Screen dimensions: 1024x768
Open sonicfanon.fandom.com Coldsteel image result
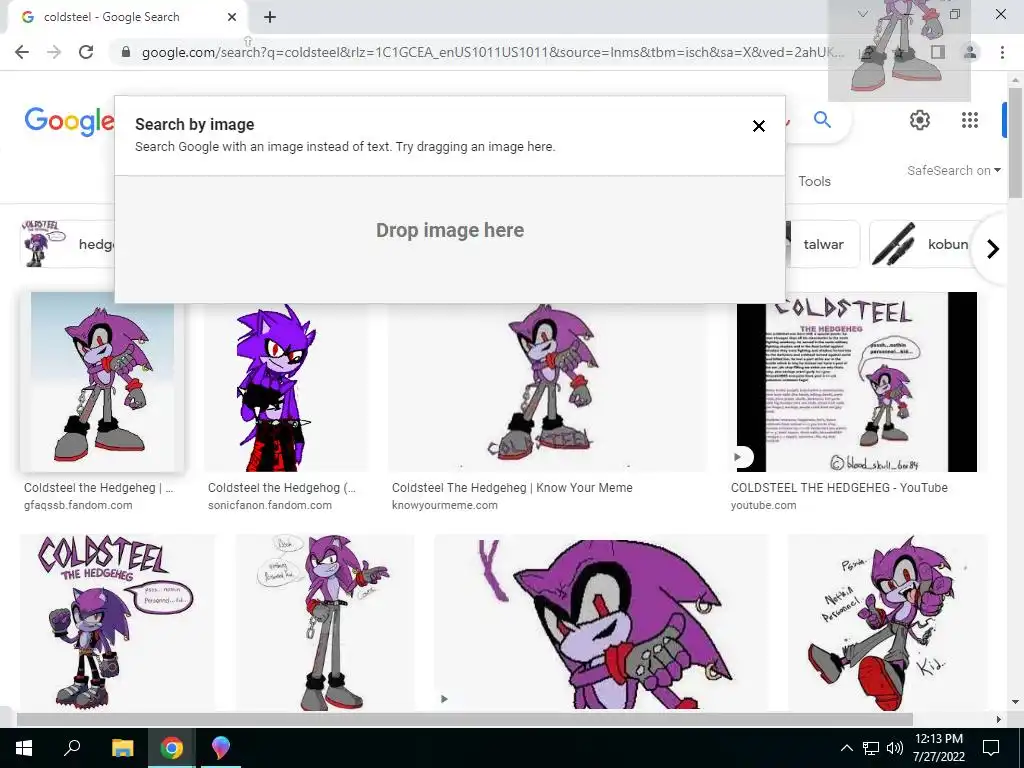(x=286, y=387)
